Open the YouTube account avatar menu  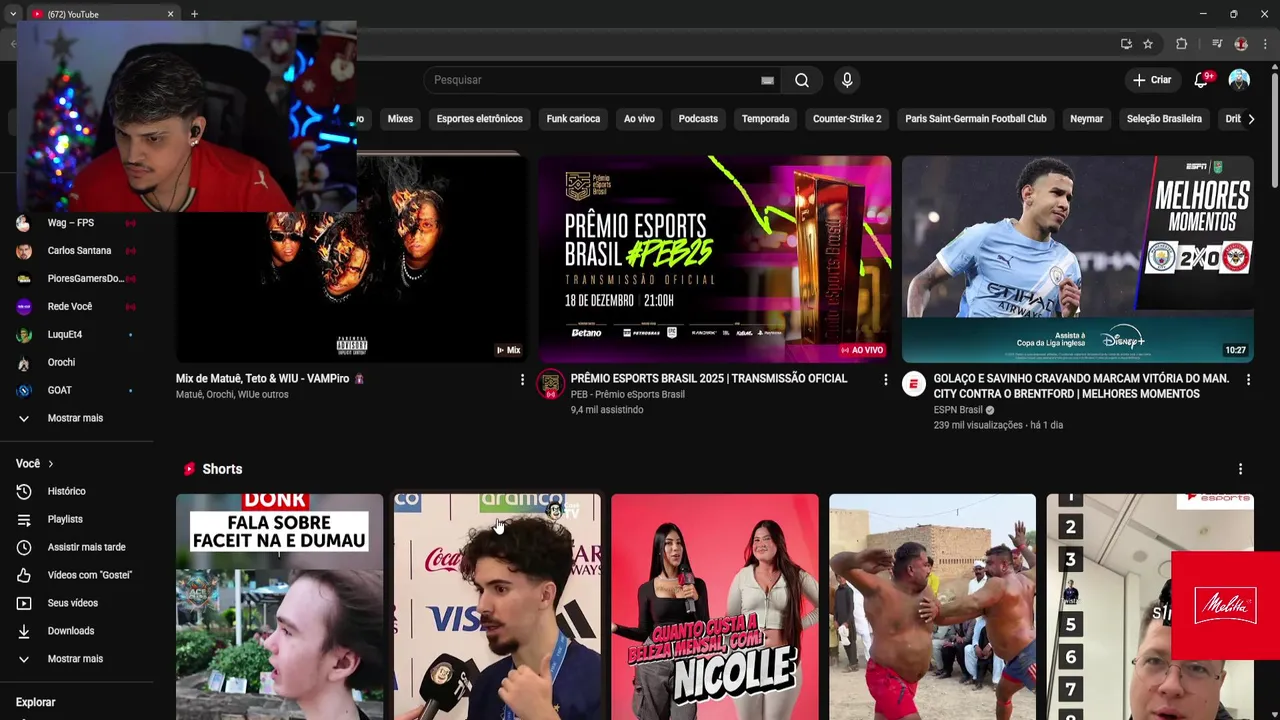(1239, 80)
